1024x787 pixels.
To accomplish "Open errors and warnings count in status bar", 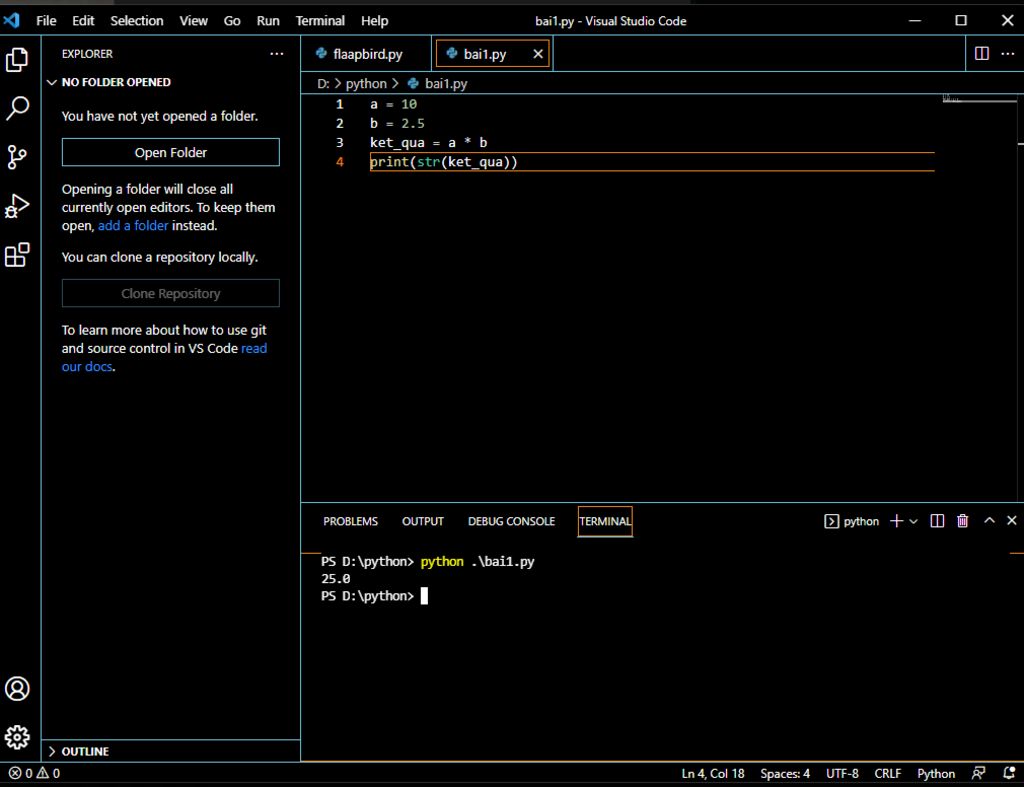I will tap(34, 773).
